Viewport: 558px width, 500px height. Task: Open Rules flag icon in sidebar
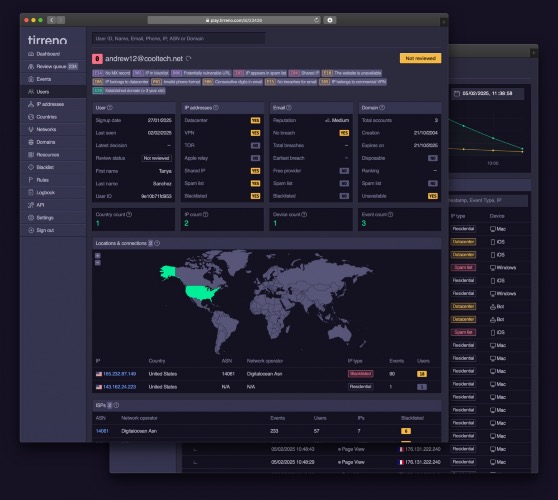point(31,180)
